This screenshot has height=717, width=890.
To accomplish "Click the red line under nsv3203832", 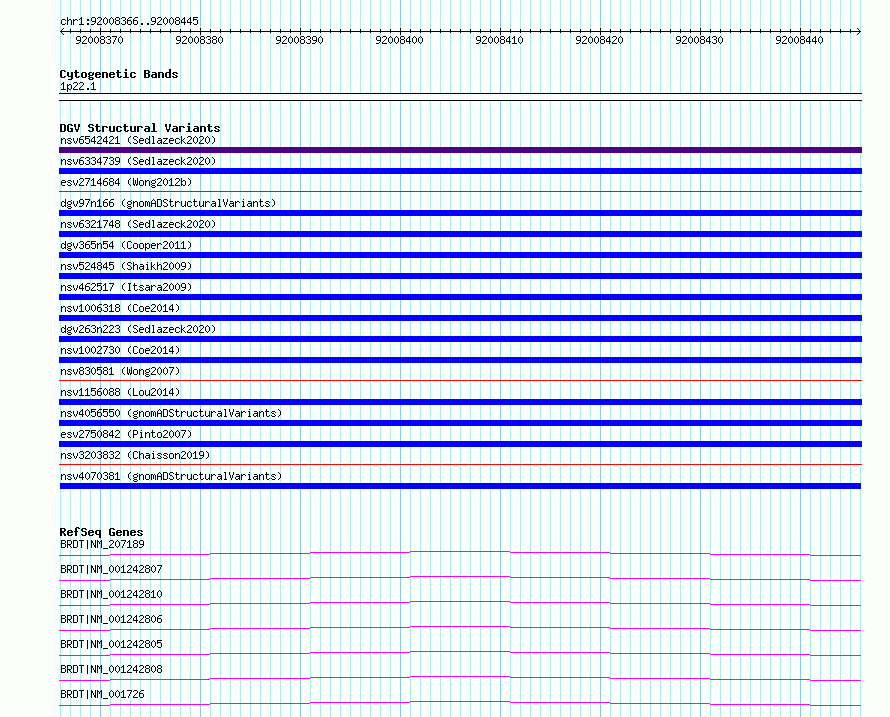I will pos(460,465).
